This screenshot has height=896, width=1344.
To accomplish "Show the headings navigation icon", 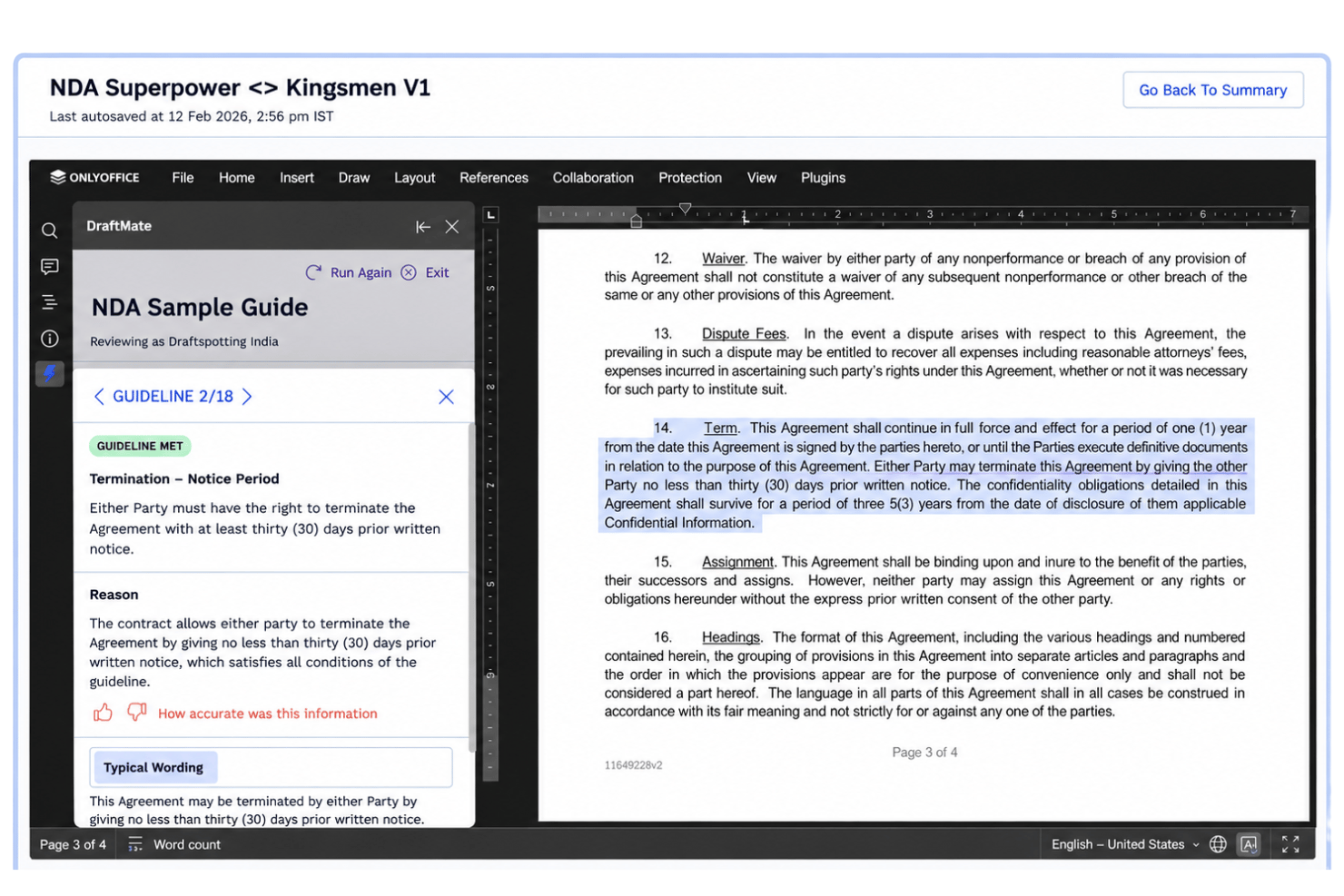I will 50,302.
